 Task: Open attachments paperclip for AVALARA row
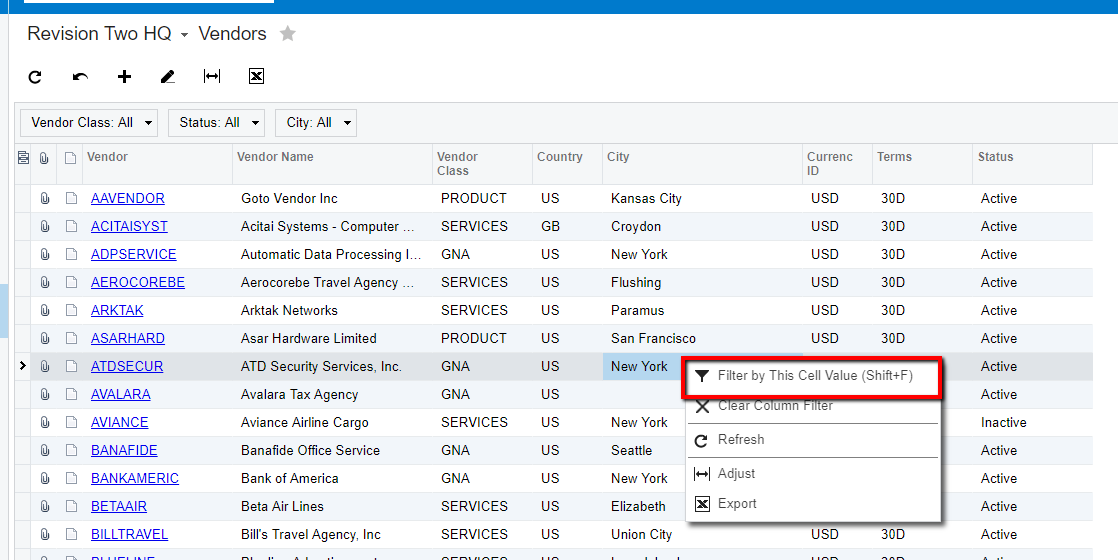click(44, 394)
